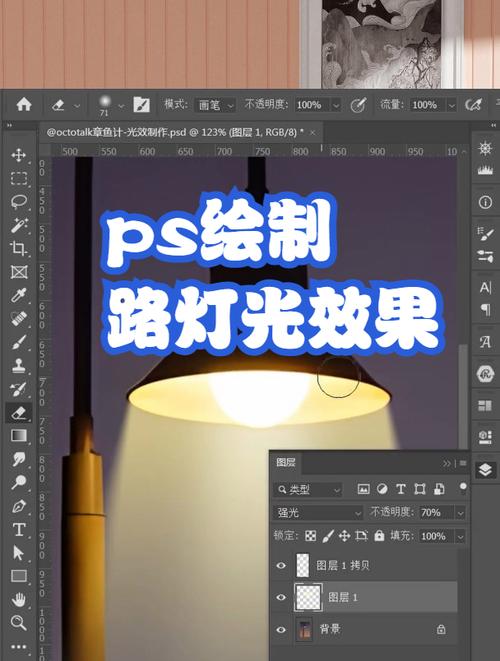Screen dimensions: 500x661
Task: Filter layers by type layers icon
Action: coord(401,489)
